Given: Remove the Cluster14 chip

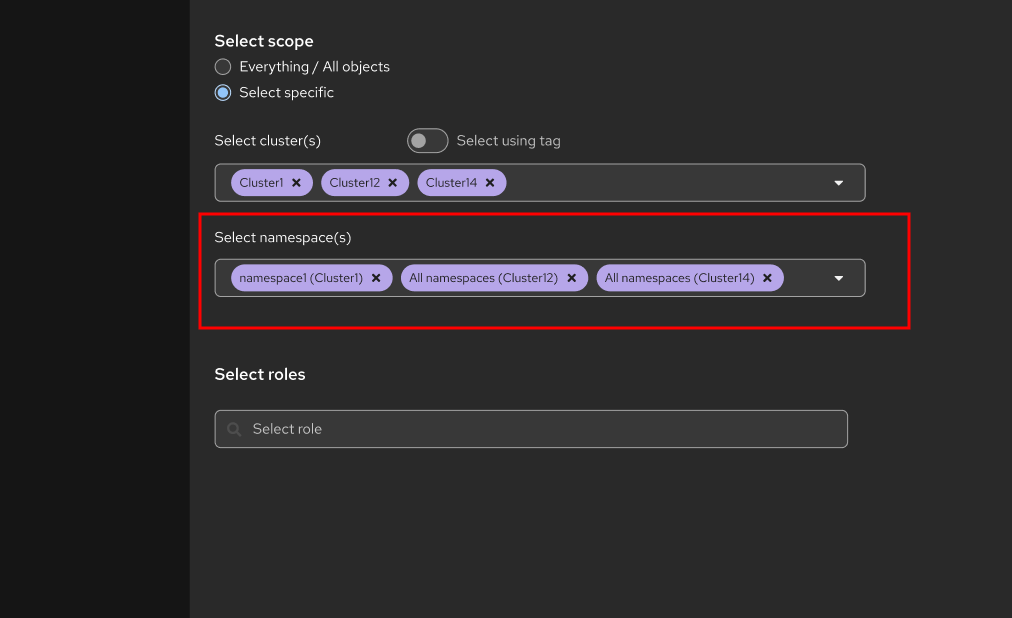Looking at the screenshot, I should click(490, 183).
